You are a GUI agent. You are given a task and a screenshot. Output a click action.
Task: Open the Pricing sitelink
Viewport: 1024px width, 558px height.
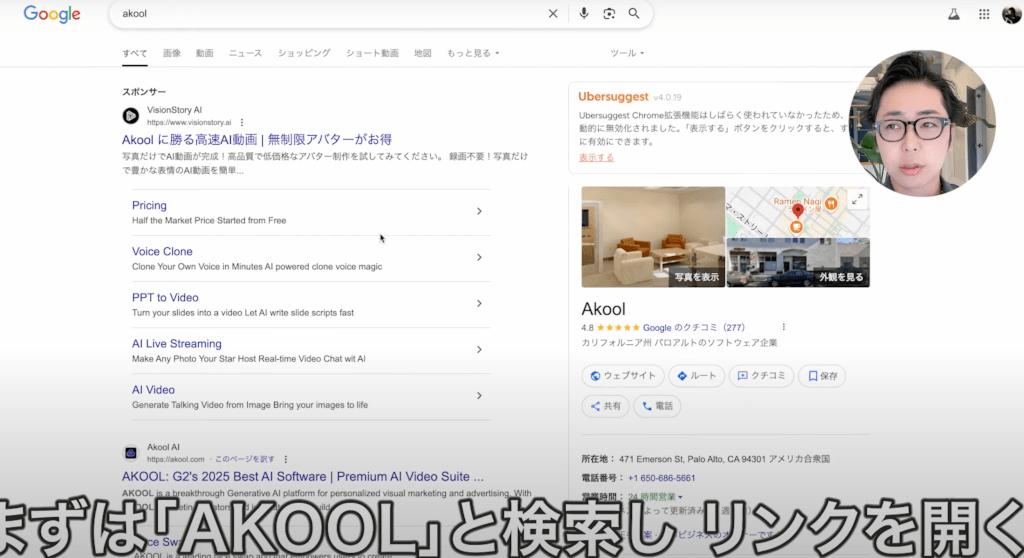pyautogui.click(x=149, y=205)
